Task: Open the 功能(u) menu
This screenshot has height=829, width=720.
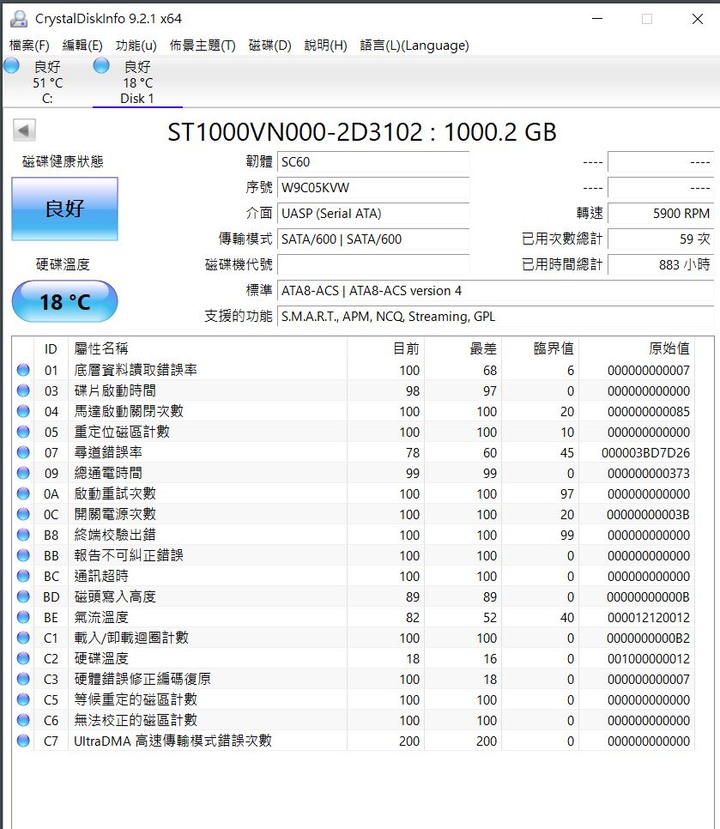Action: 136,45
